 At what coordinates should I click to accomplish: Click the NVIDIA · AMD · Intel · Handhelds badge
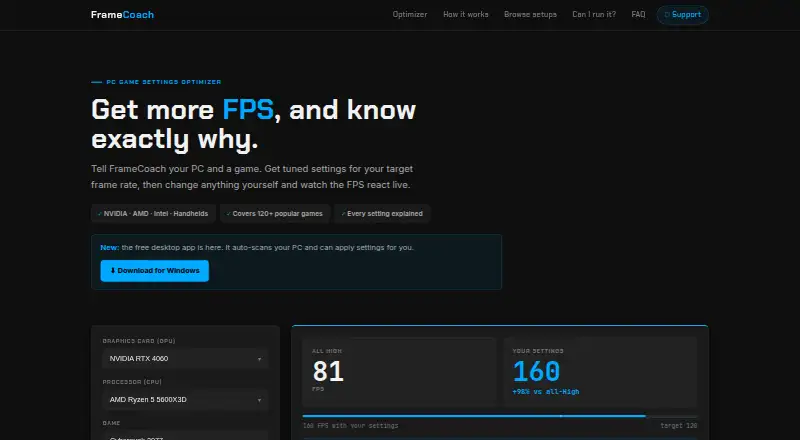[153, 213]
